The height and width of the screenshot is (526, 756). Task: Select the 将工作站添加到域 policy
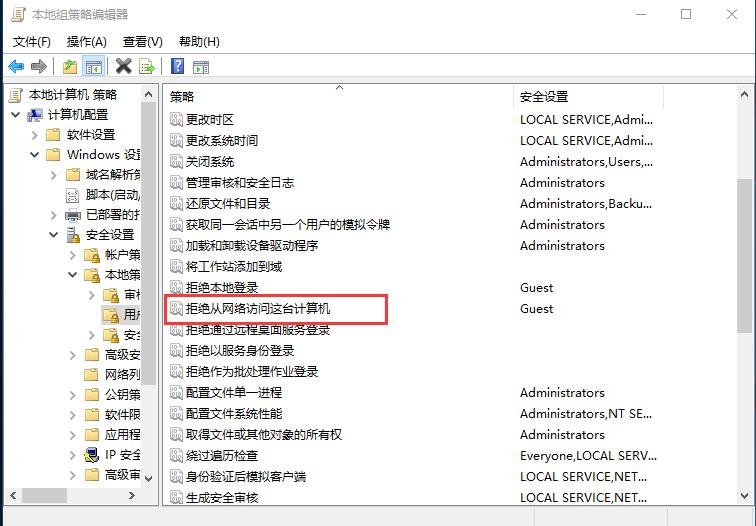[x=234, y=266]
